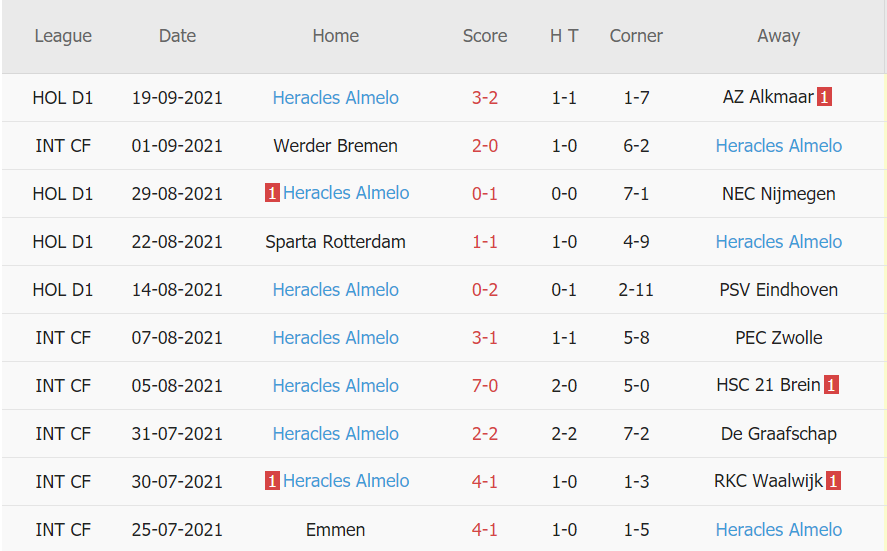The width and height of the screenshot is (887, 551).
Task: Click the 7-0 score against HSC 21 Brein
Action: [485, 386]
